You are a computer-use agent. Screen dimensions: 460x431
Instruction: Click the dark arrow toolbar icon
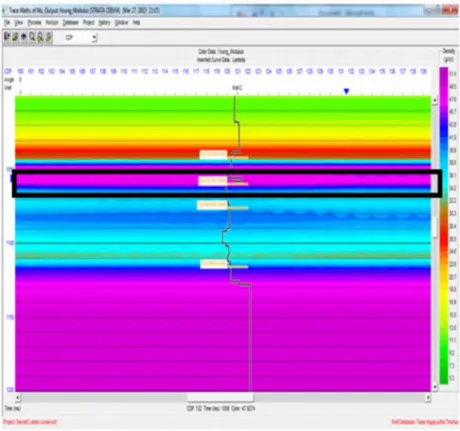coord(23,37)
